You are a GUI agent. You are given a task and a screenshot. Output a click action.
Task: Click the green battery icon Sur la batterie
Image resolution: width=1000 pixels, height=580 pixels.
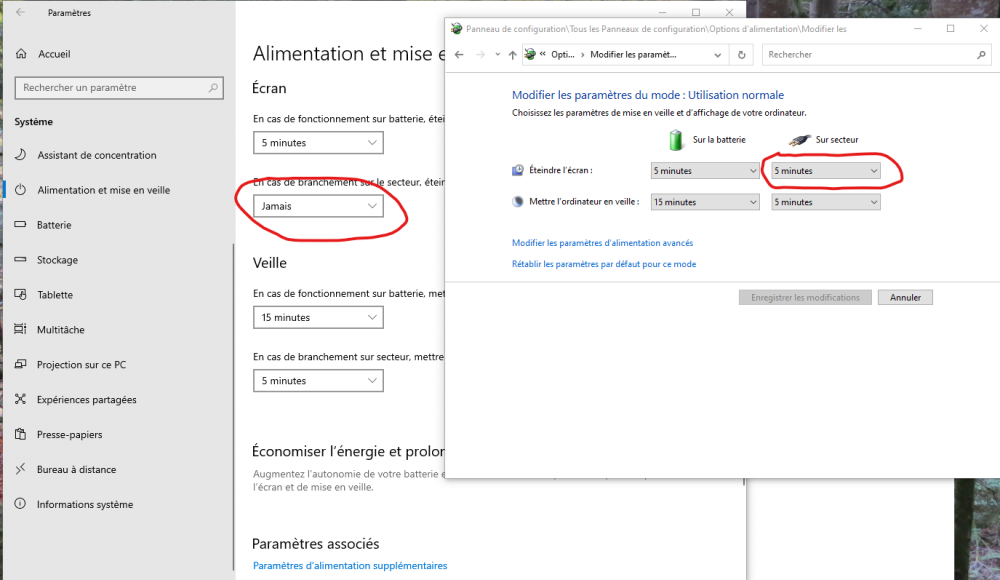click(x=676, y=140)
